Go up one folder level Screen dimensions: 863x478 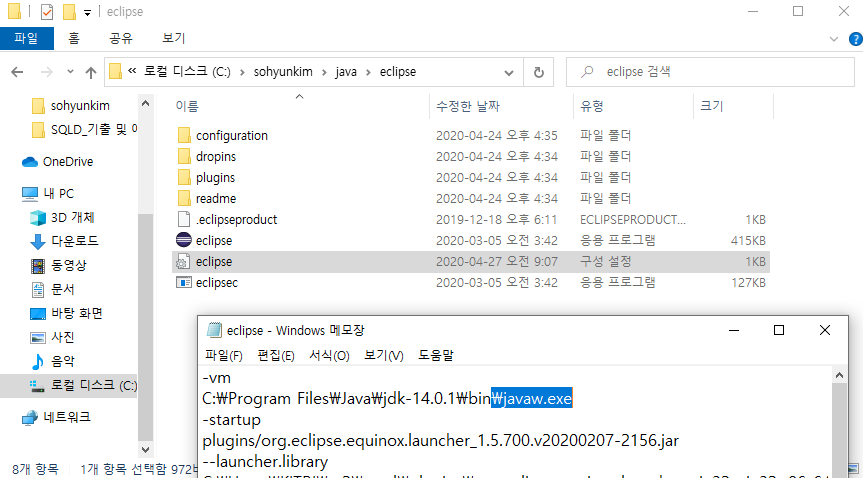[90, 72]
